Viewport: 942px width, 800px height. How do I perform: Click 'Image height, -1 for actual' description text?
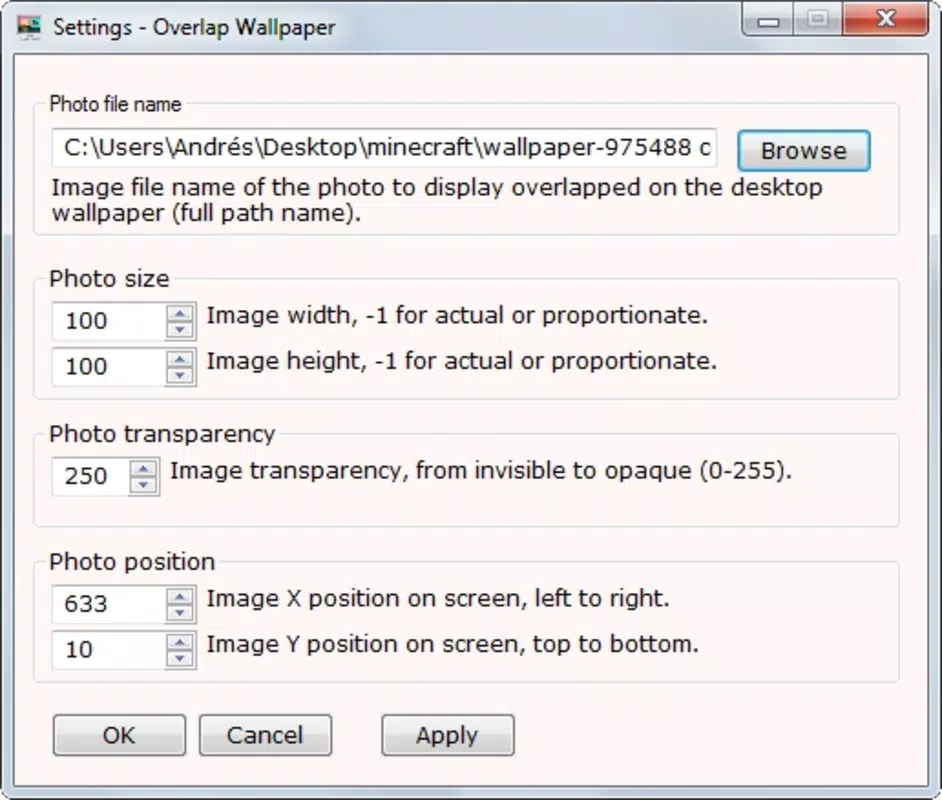coord(462,361)
